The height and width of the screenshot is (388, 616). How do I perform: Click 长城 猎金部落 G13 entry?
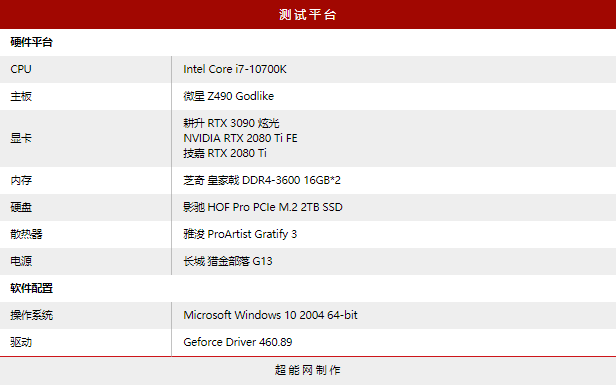click(228, 261)
